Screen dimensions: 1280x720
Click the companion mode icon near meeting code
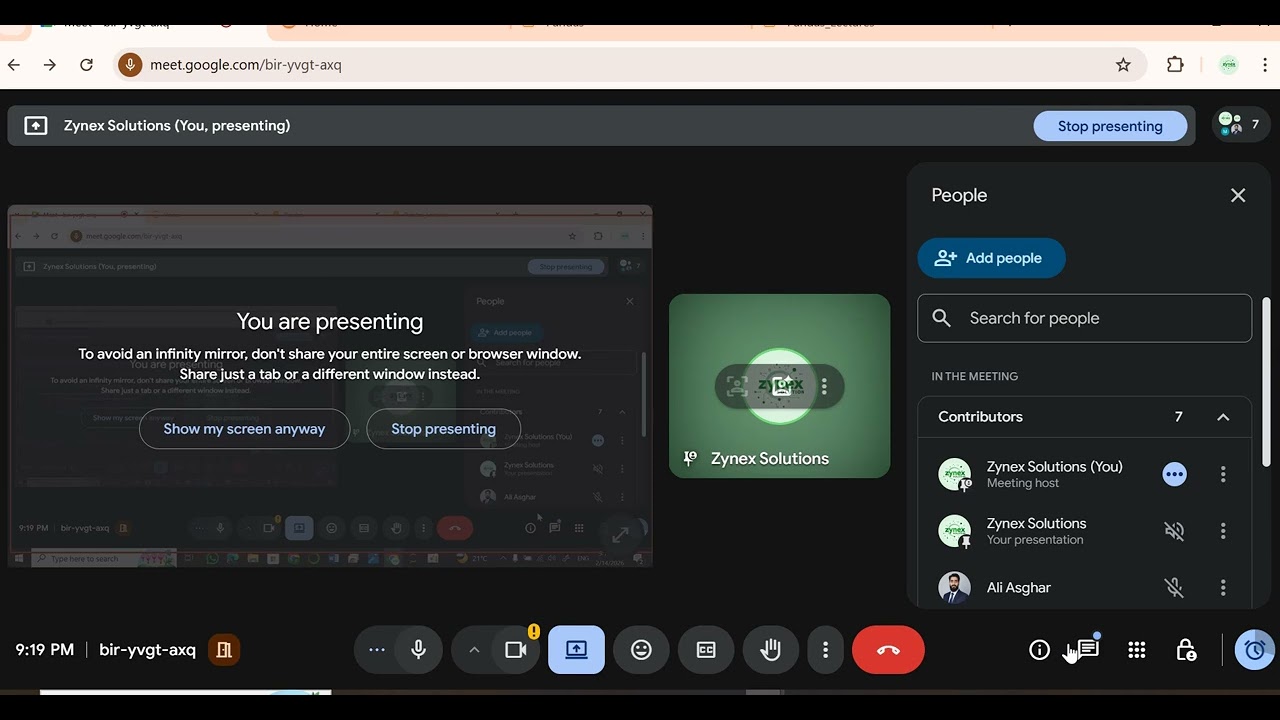coord(224,650)
